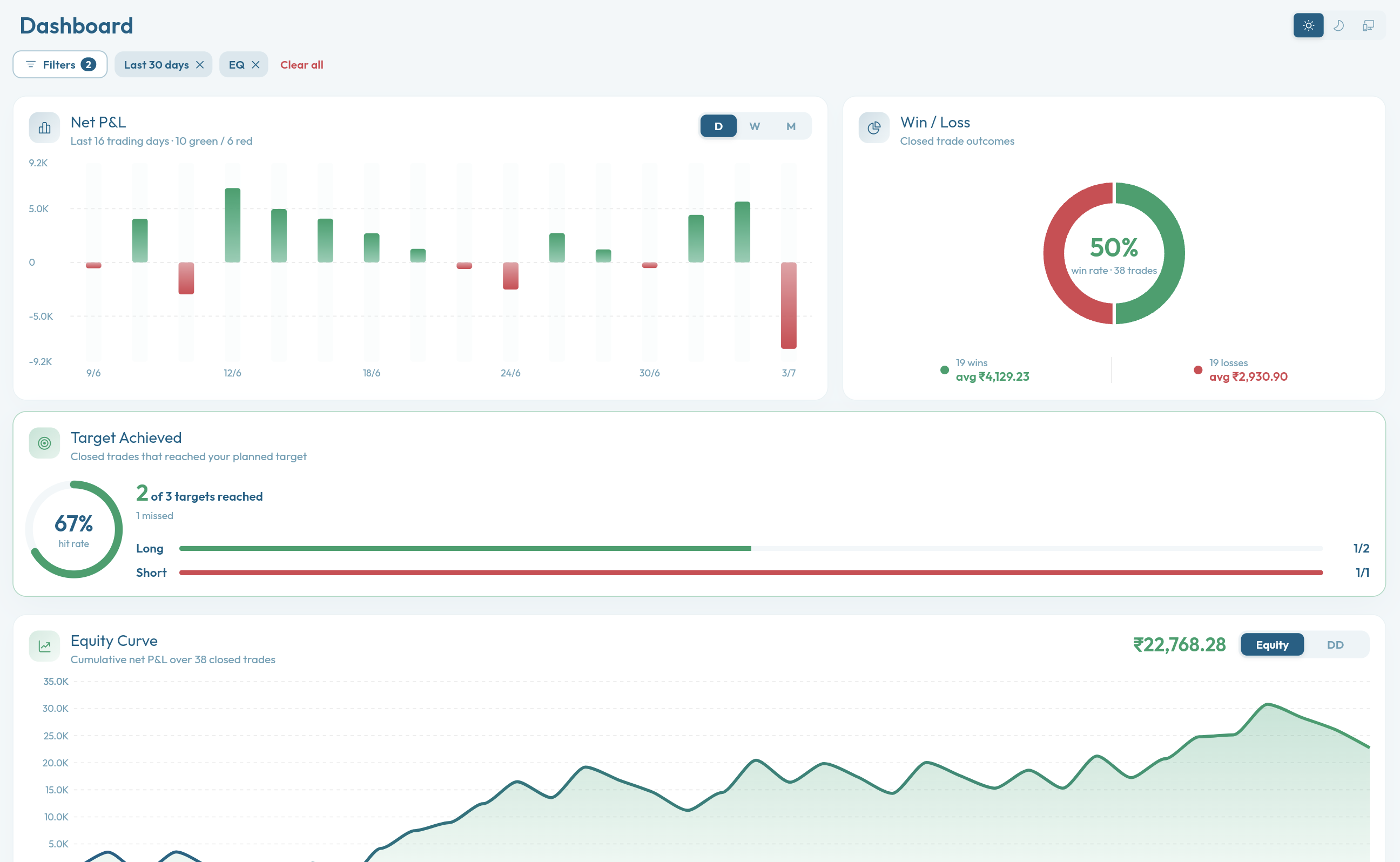Click the 1 missed label
The width and height of the screenshot is (1400, 862).
154,516
